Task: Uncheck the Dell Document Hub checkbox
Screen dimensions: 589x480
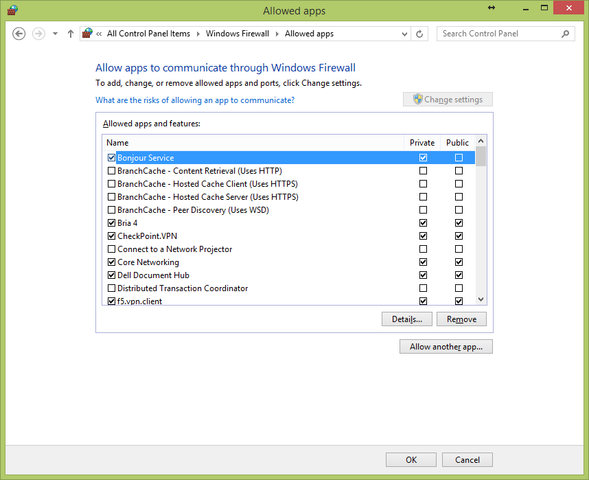Action: click(x=111, y=275)
